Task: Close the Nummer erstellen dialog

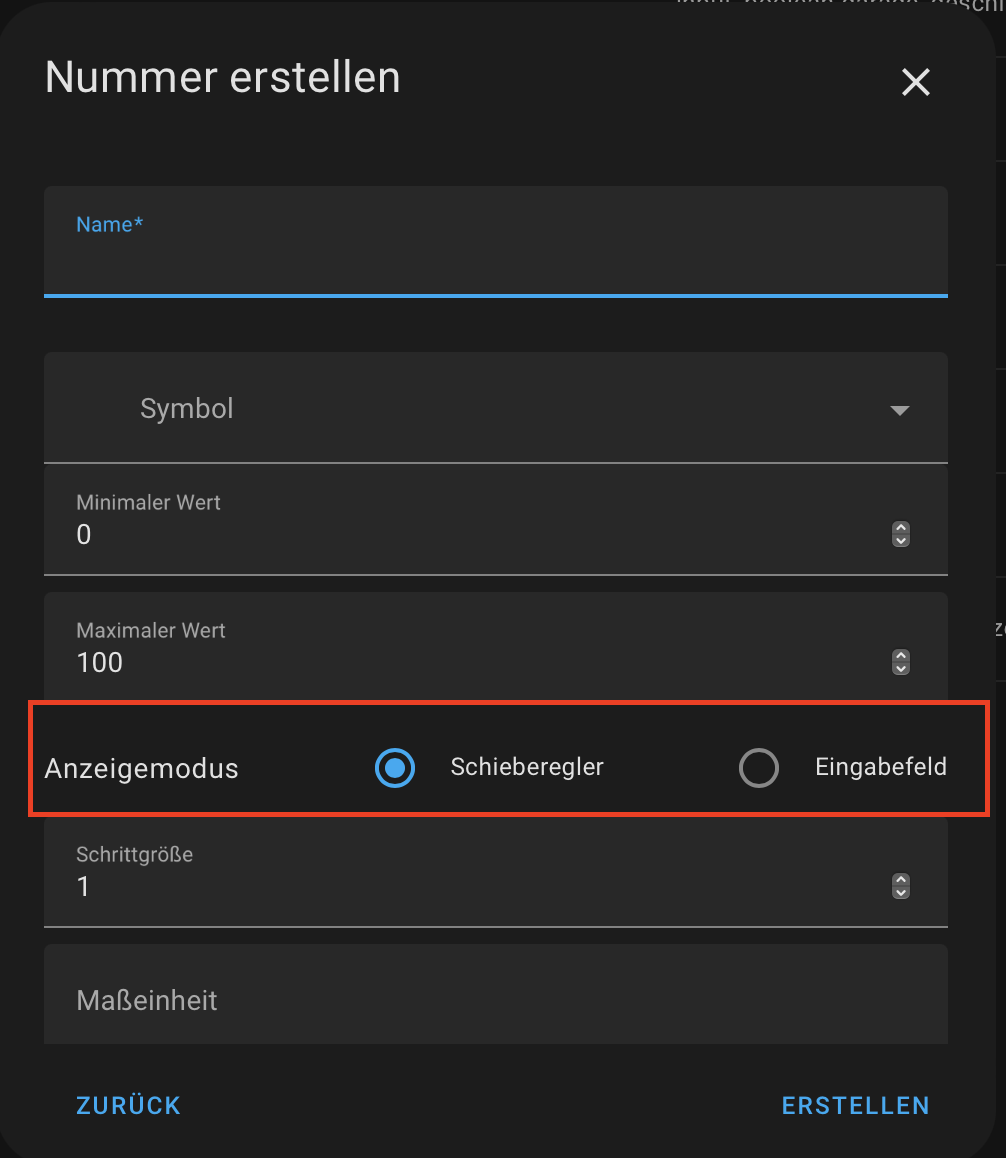Action: pos(915,82)
